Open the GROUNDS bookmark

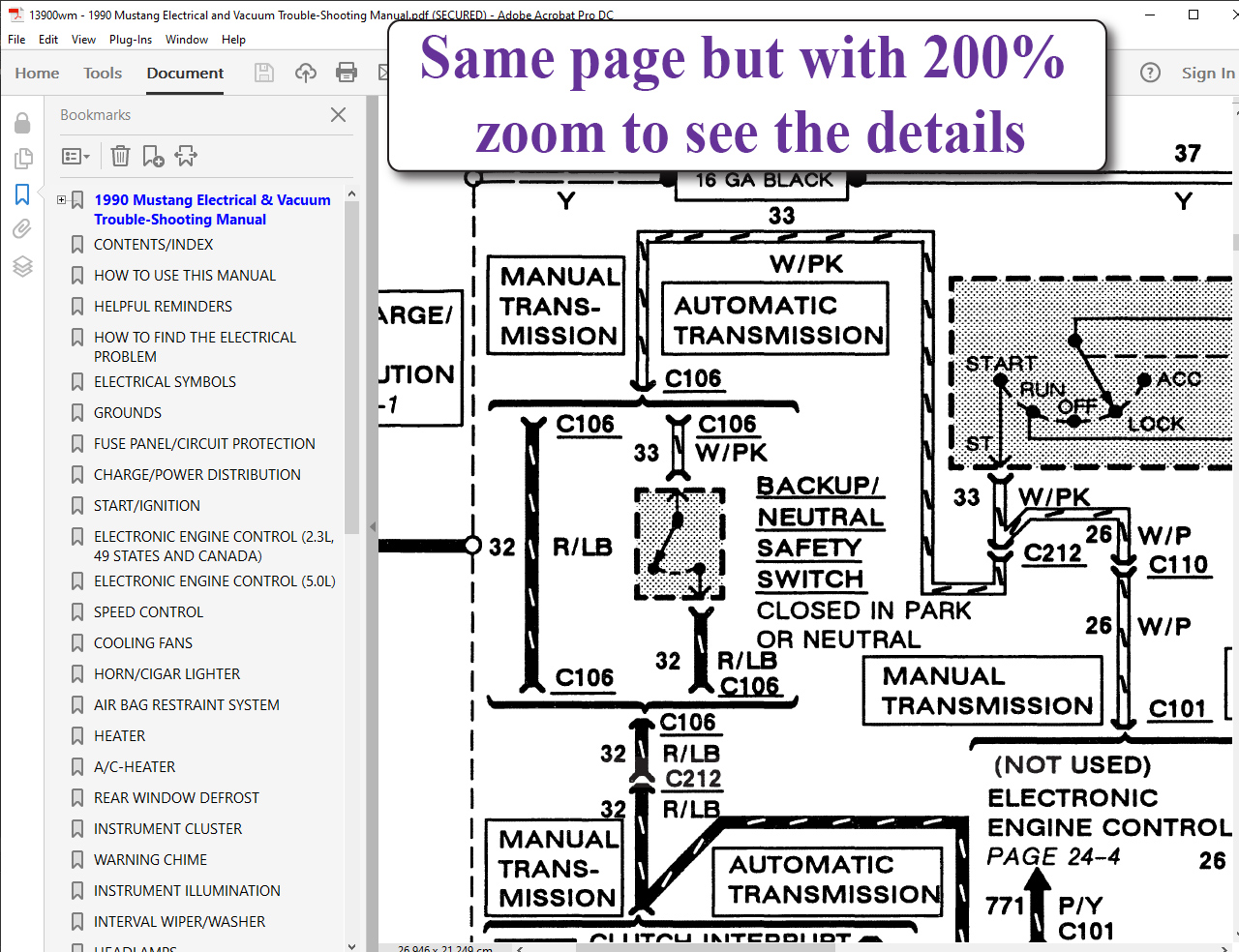[x=128, y=413]
